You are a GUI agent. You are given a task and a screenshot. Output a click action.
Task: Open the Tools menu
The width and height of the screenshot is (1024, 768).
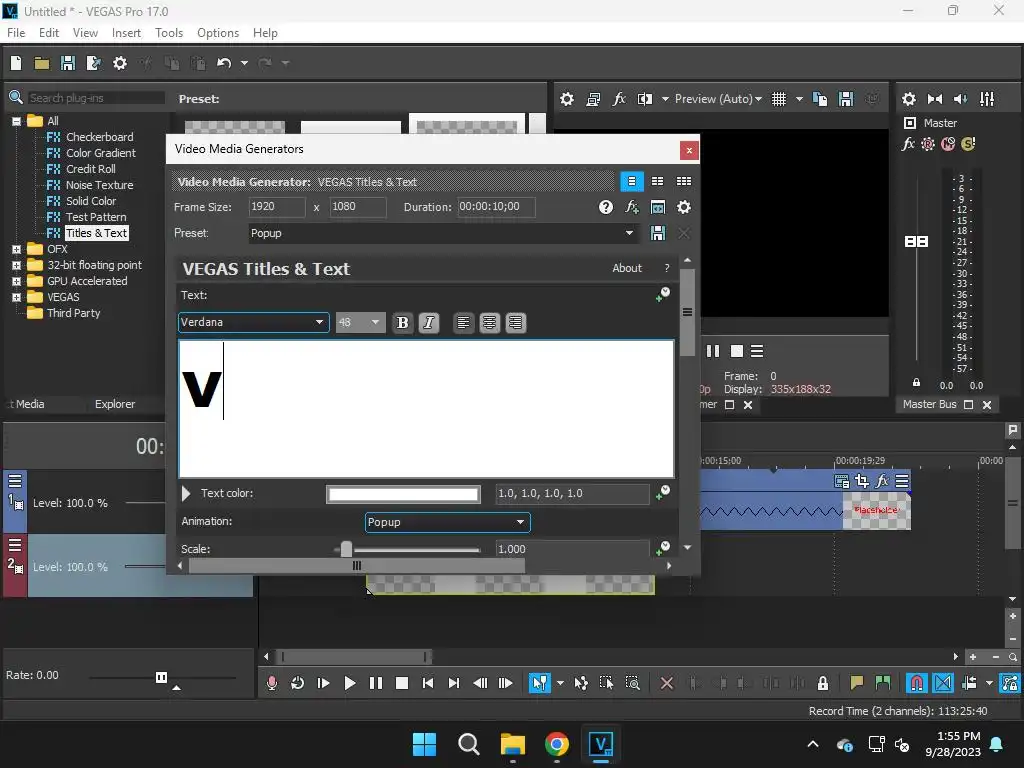point(168,33)
